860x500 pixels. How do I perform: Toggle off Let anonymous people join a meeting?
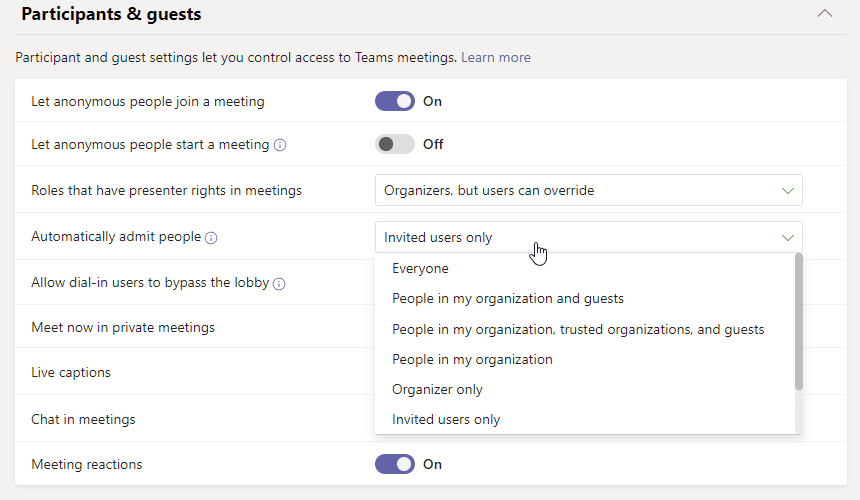[x=394, y=101]
